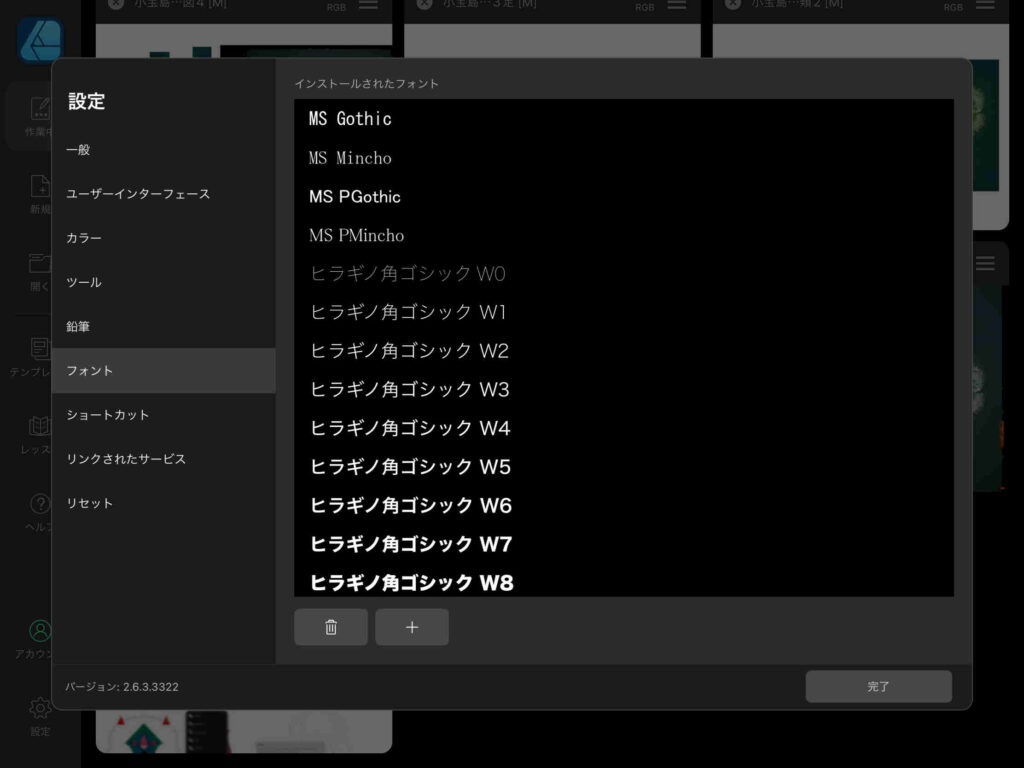Select ヒラギノ角ゴシック W3 font
1024x768 pixels.
(624, 389)
